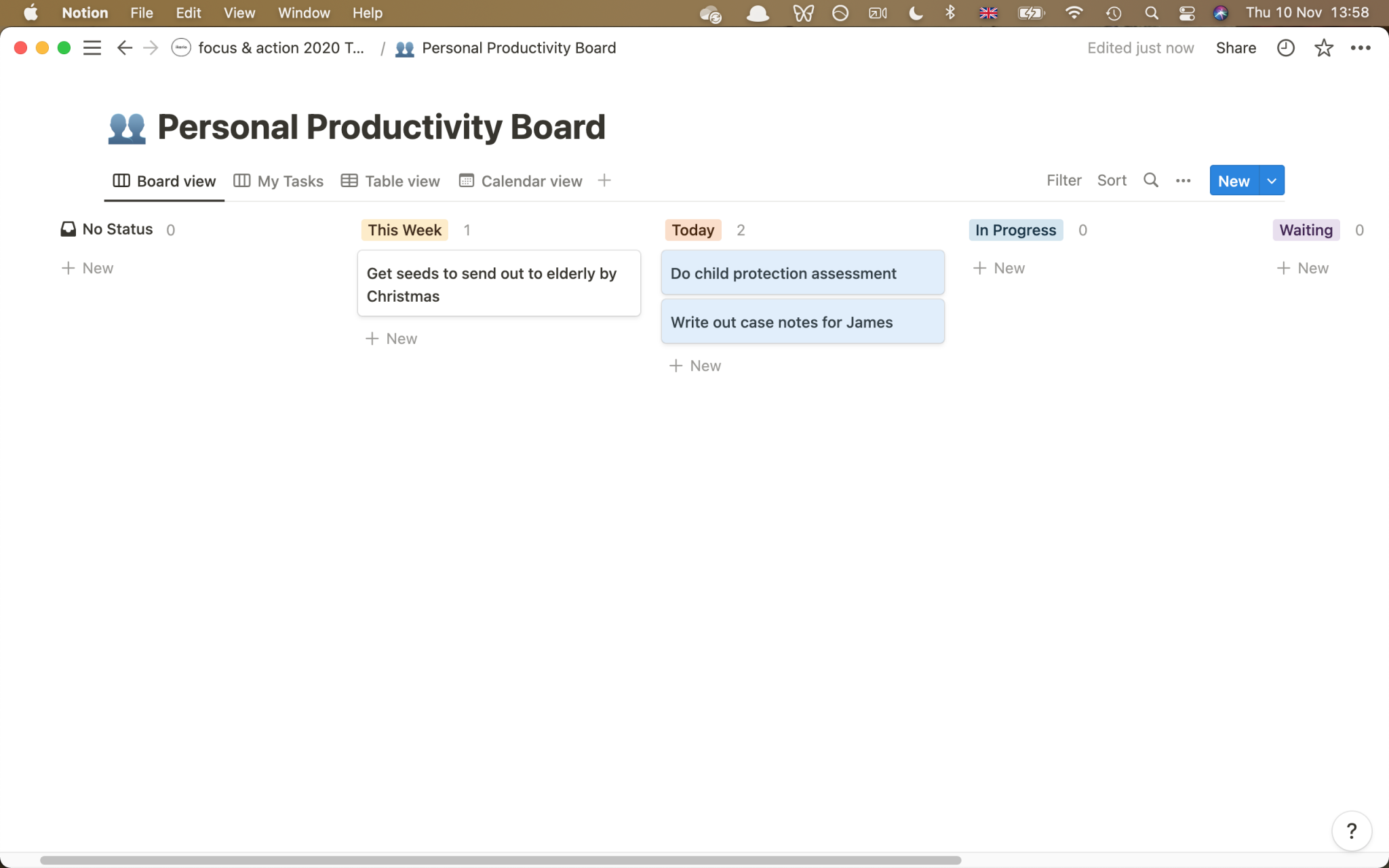Screen dimensions: 1389x868
Task: Open Siri from the menu bar
Action: (x=1221, y=13)
